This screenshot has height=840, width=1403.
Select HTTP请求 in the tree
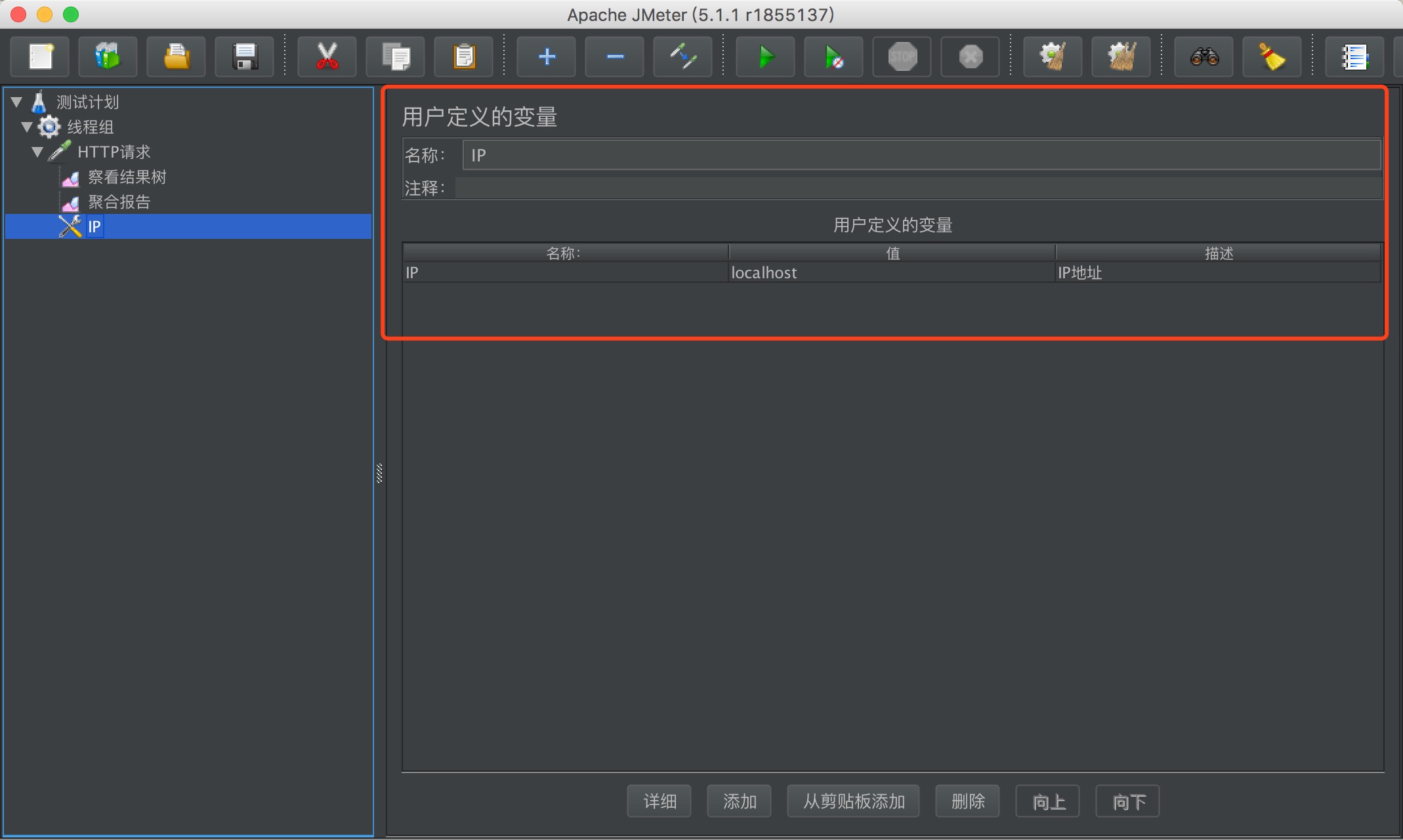[114, 152]
